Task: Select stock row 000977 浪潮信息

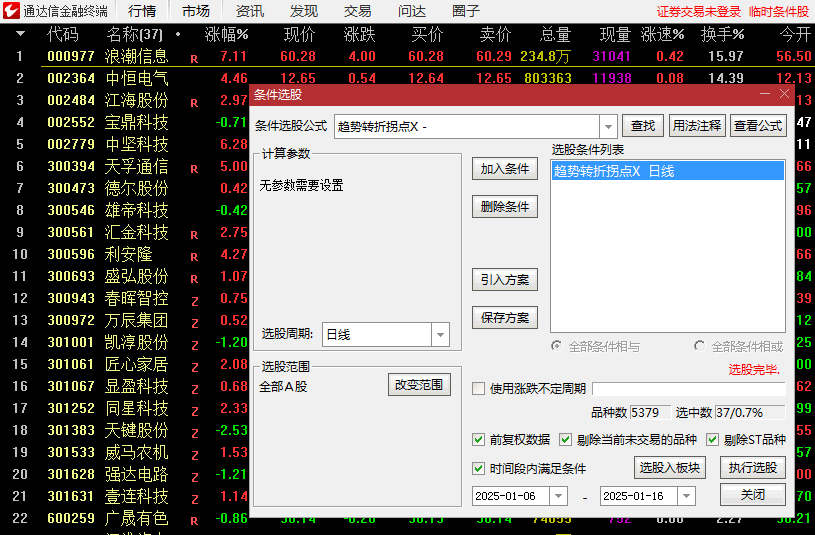Action: [408, 56]
